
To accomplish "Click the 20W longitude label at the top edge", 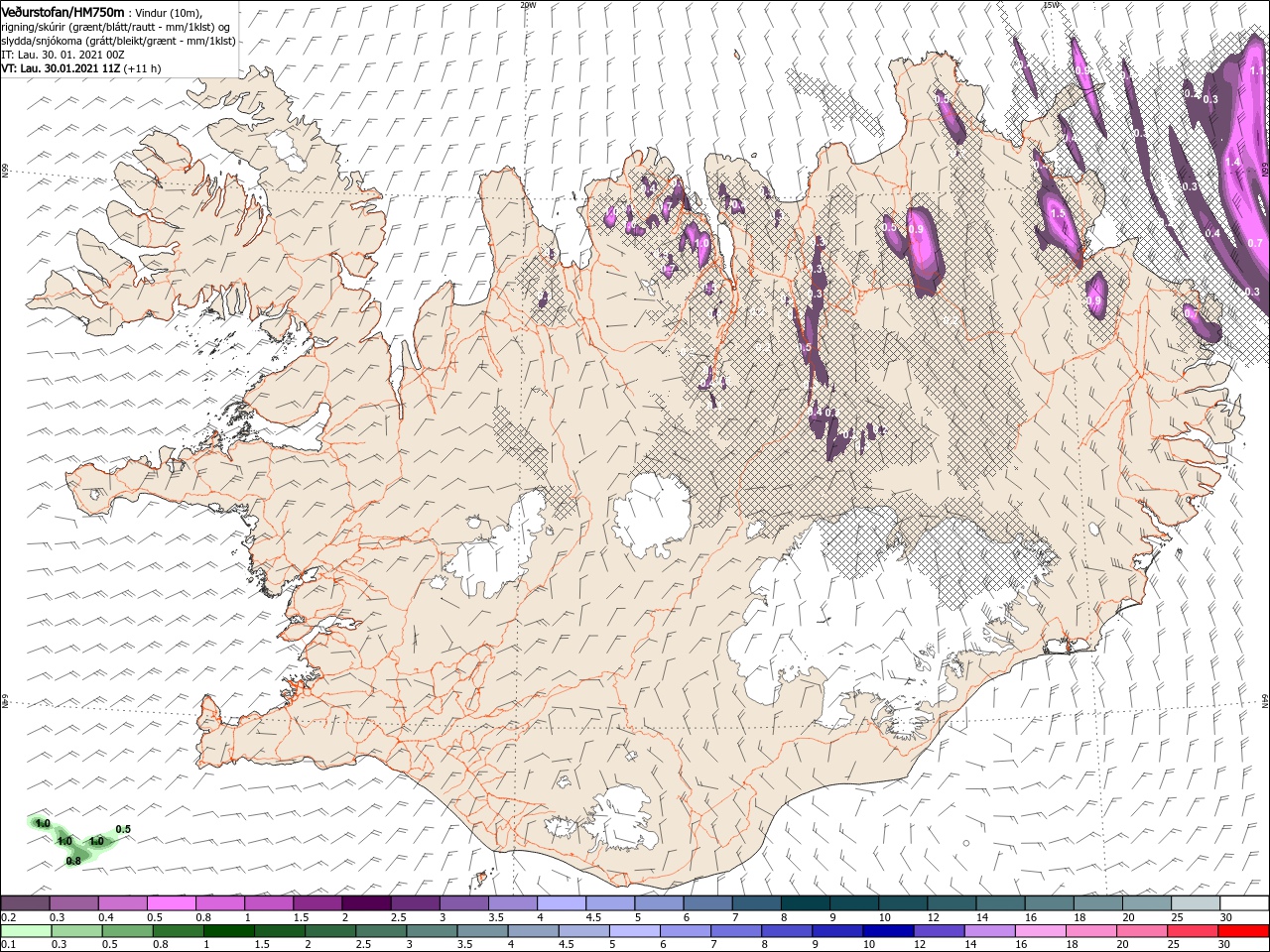I will (528, 4).
